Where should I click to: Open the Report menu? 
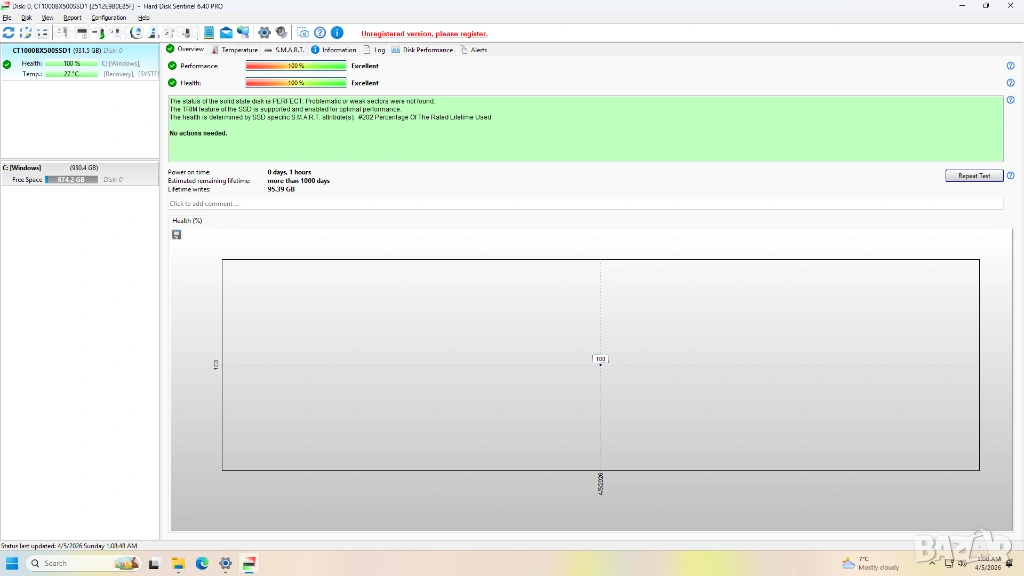[x=72, y=18]
